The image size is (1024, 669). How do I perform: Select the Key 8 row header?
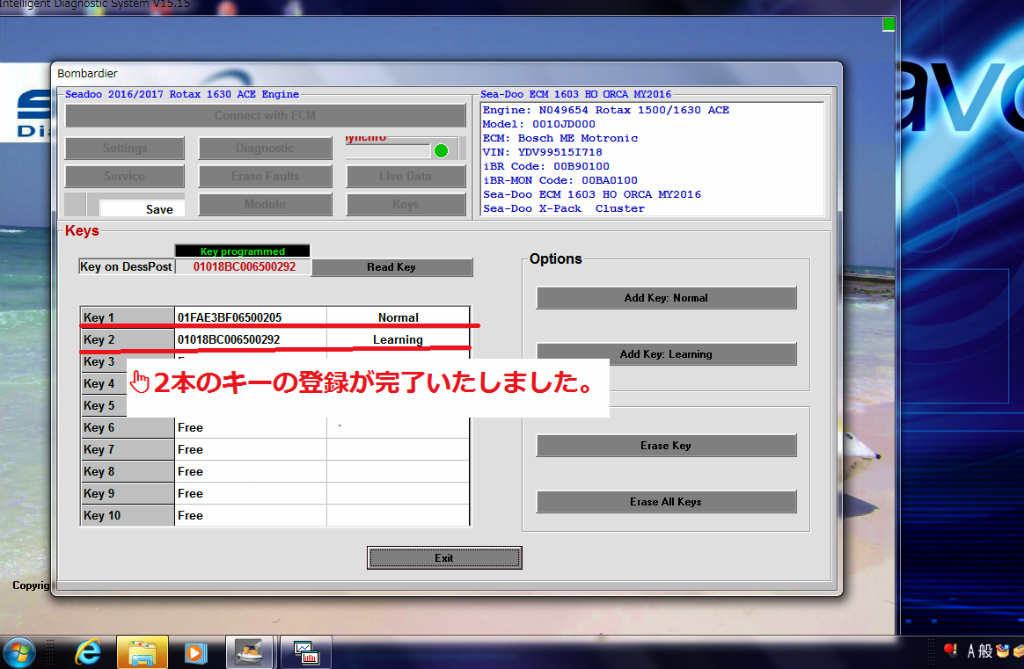[127, 472]
